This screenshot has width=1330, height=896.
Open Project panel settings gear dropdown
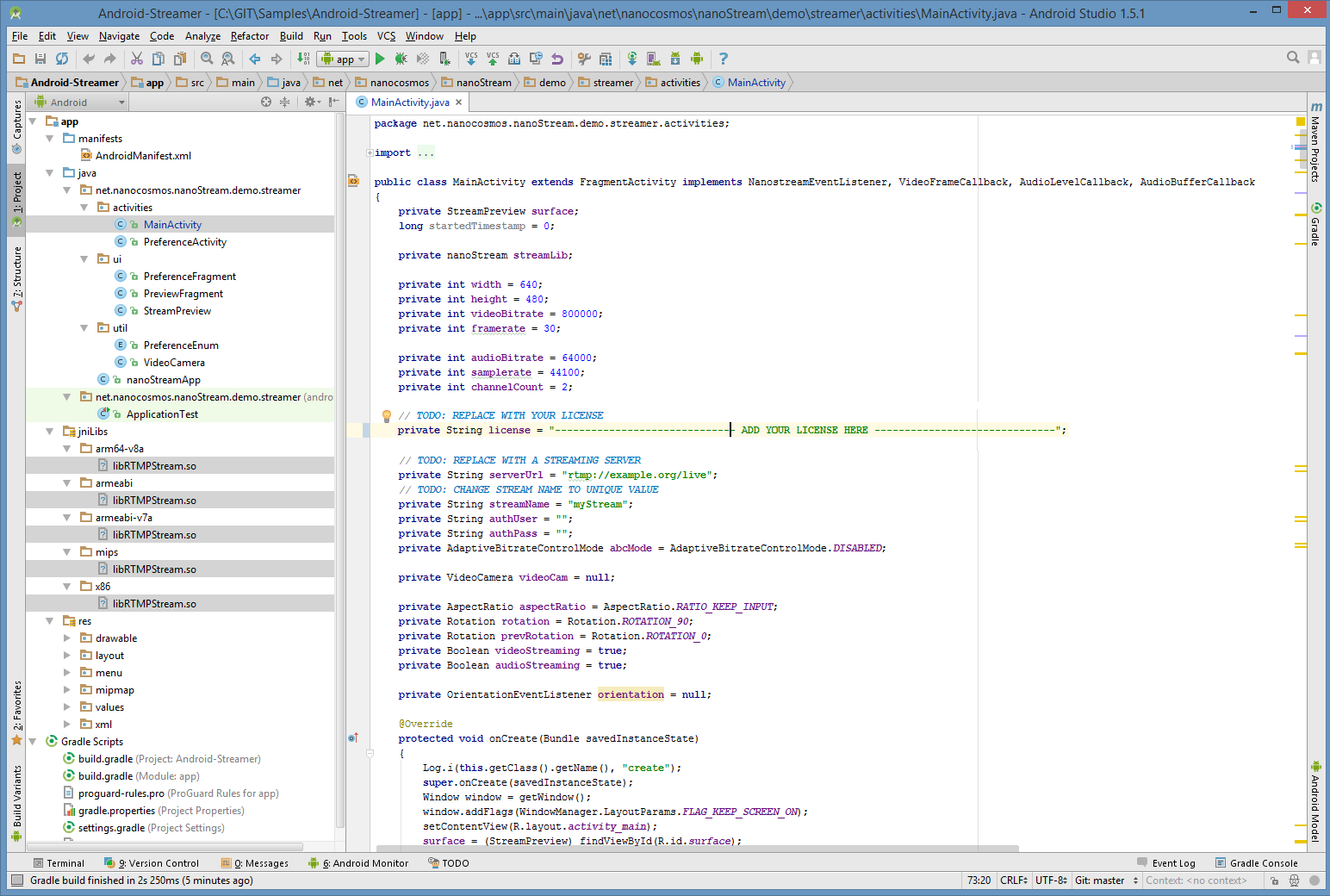[x=313, y=102]
